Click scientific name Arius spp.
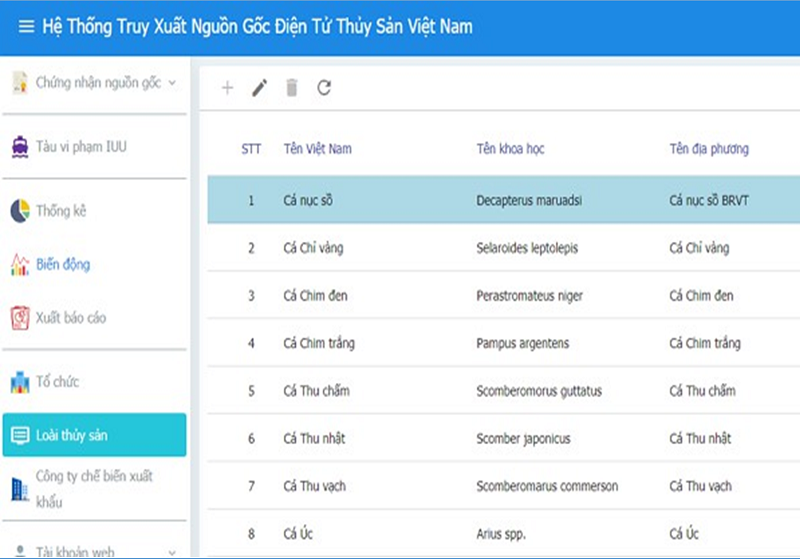Image resolution: width=800 pixels, height=559 pixels. 501,534
